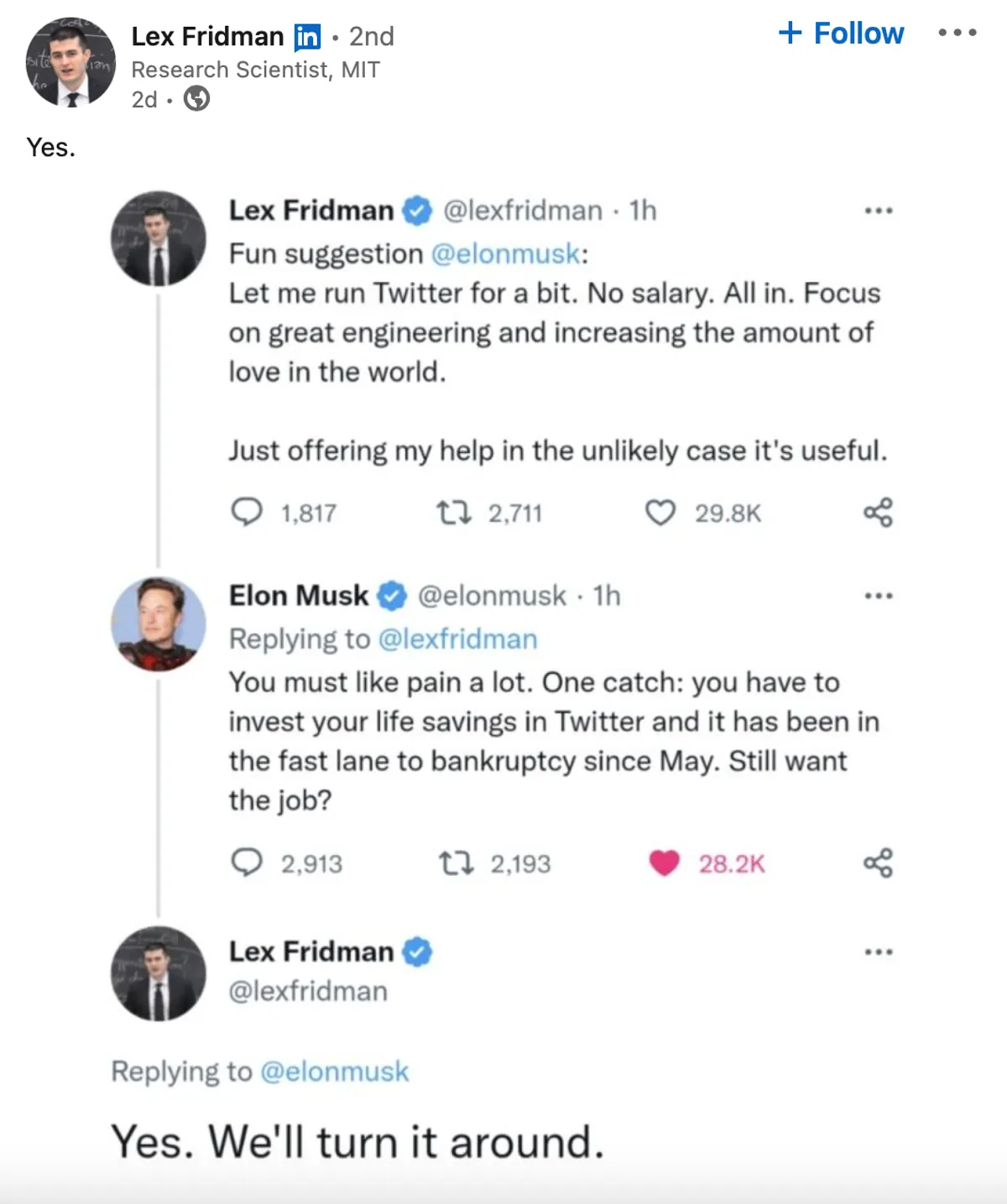This screenshot has height=1204, width=1007.
Task: Click the share icon on Elon Musk's tweet
Action: (878, 863)
